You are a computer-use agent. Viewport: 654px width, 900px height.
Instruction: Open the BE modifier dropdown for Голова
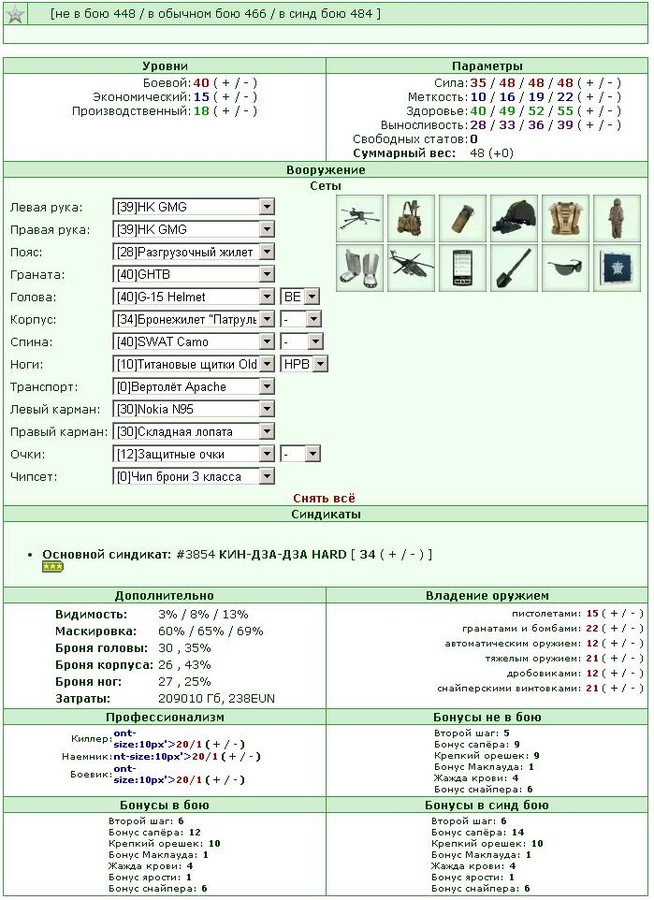(300, 296)
